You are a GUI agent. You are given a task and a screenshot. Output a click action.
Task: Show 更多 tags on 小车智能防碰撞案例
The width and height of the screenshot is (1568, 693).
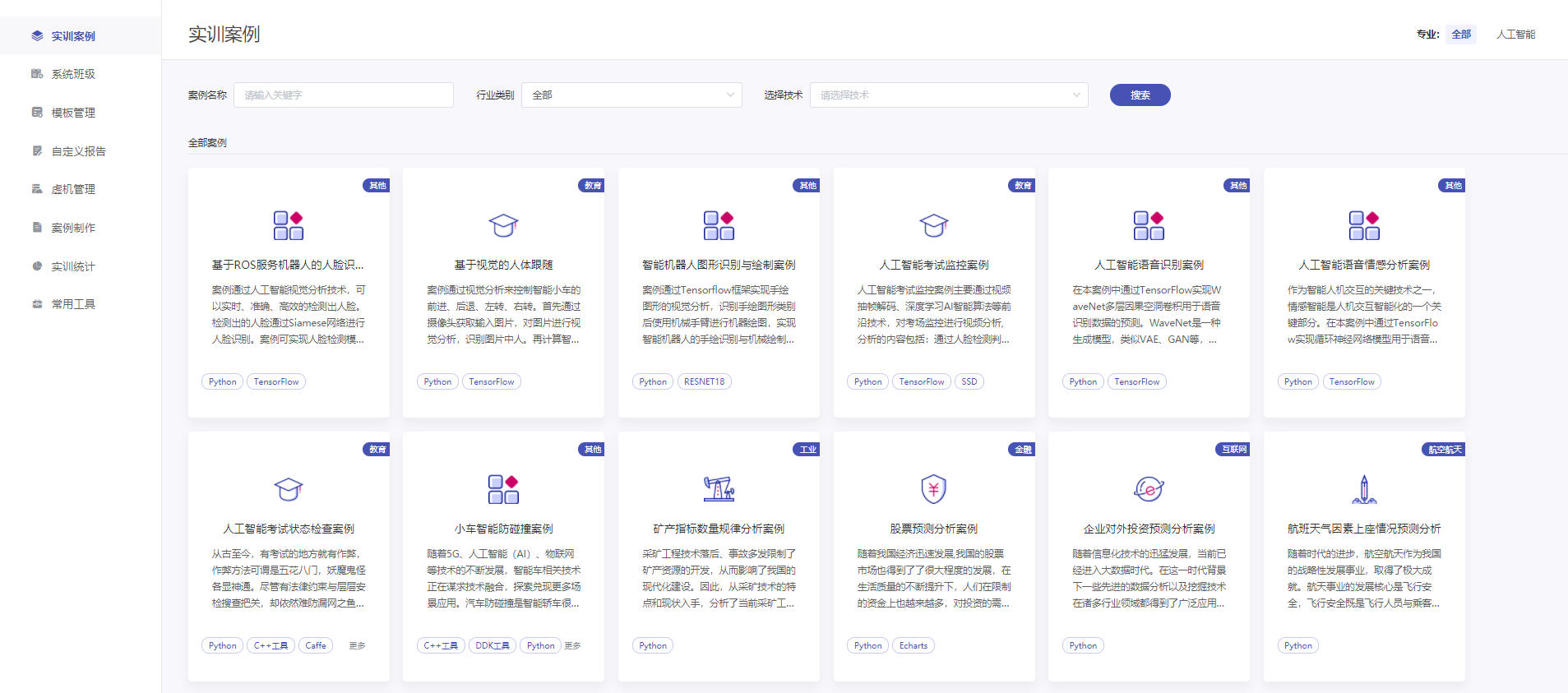(x=572, y=646)
